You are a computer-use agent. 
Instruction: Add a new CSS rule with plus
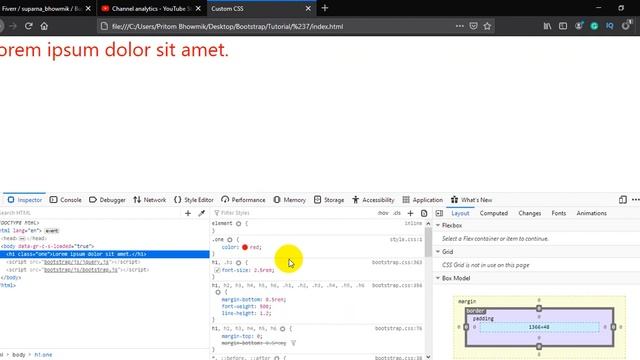[x=410, y=213]
